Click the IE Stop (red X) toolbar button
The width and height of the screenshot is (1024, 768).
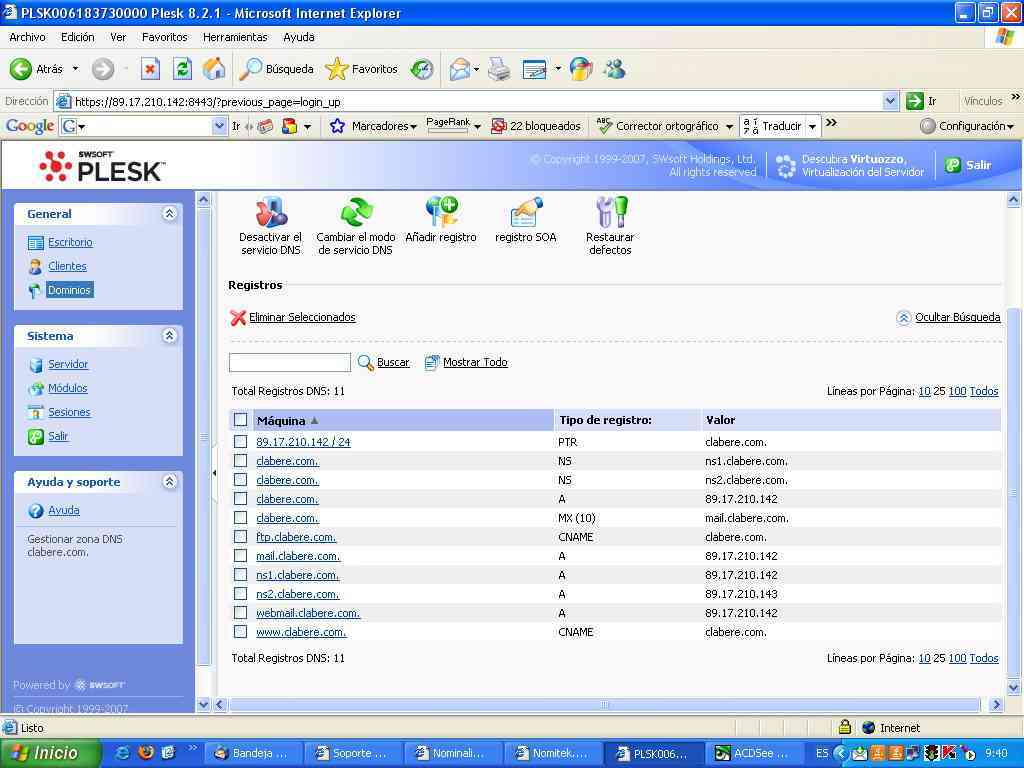click(150, 69)
